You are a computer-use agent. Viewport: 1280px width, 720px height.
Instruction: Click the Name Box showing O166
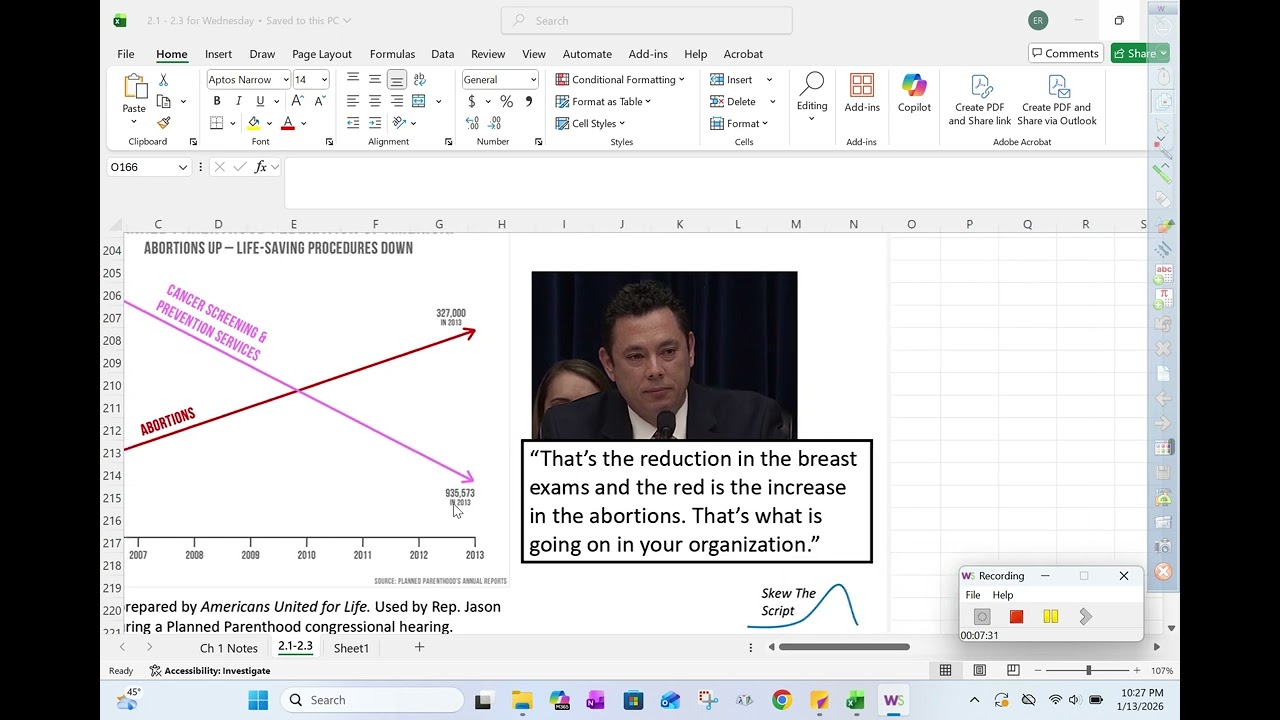click(149, 167)
